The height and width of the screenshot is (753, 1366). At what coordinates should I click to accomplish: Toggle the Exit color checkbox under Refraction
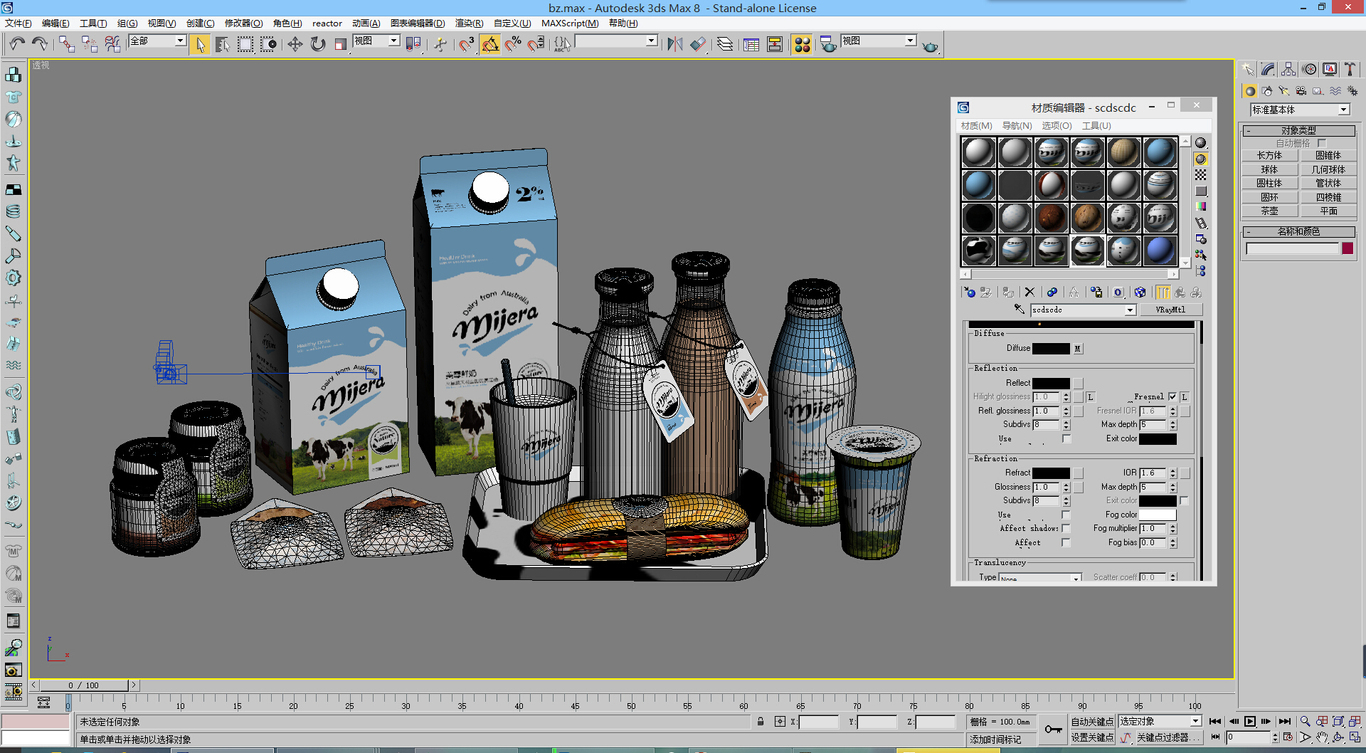[x=1184, y=501]
